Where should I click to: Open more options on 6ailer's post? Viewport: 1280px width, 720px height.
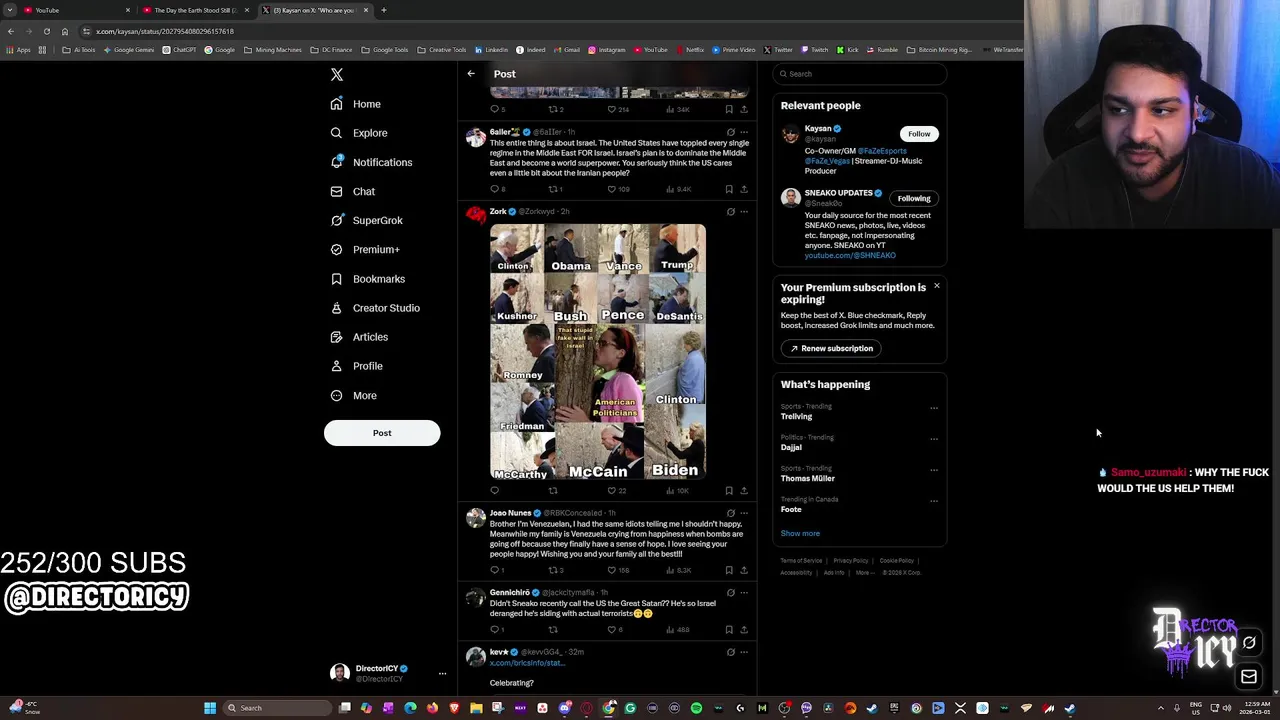click(744, 132)
